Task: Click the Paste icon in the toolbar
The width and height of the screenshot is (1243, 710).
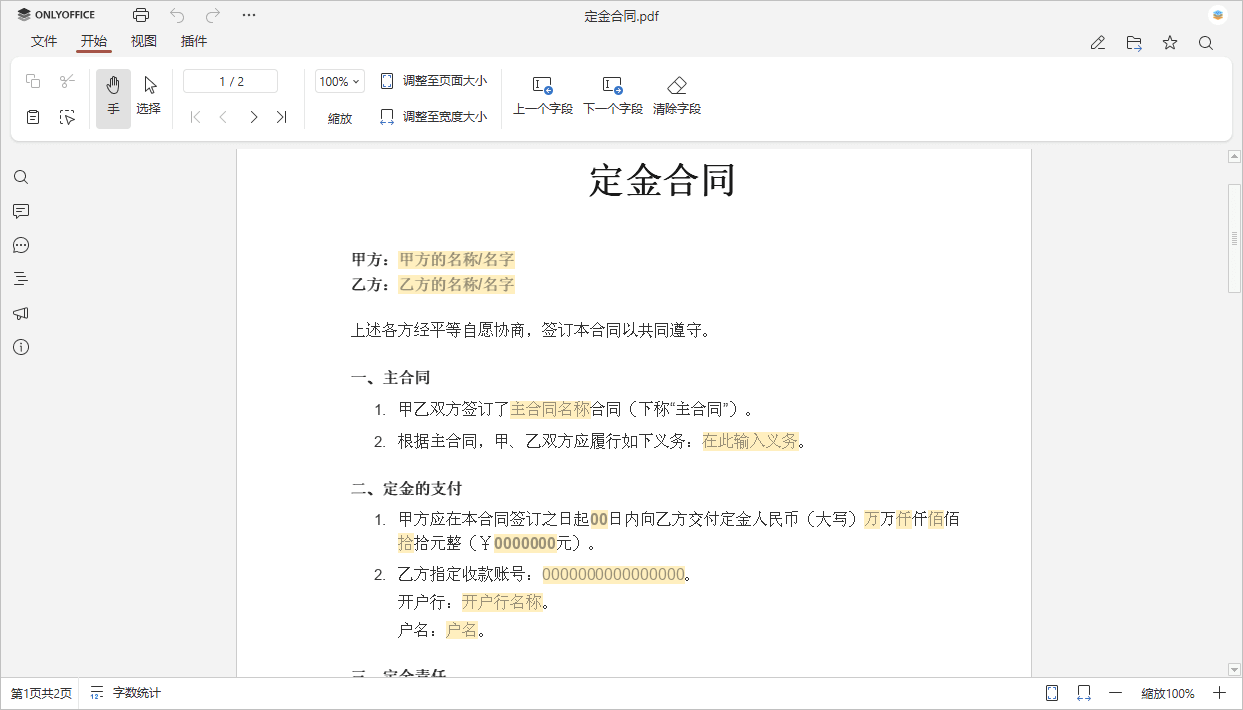Action: point(32,116)
